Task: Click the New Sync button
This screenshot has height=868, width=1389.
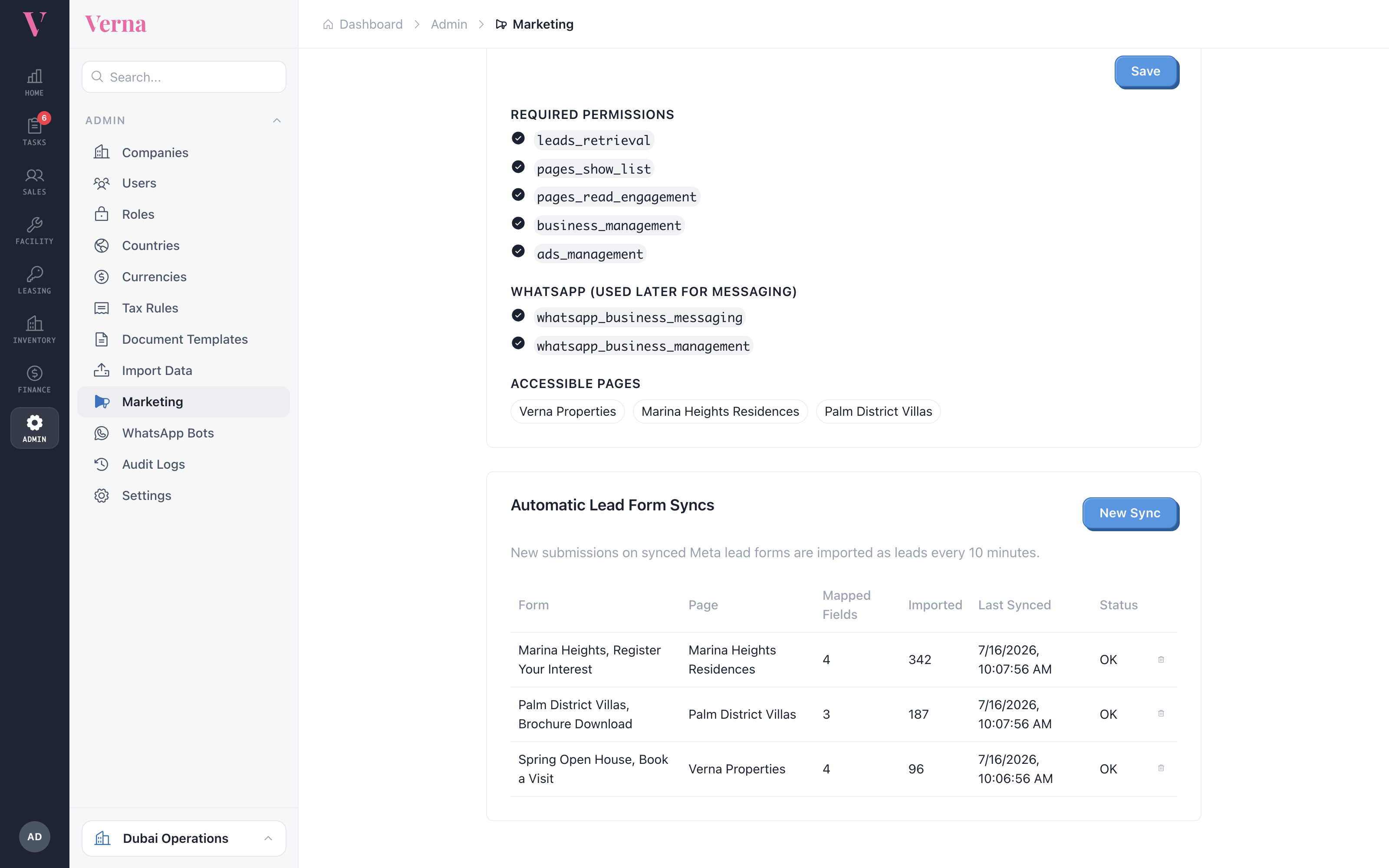Action: [x=1130, y=513]
